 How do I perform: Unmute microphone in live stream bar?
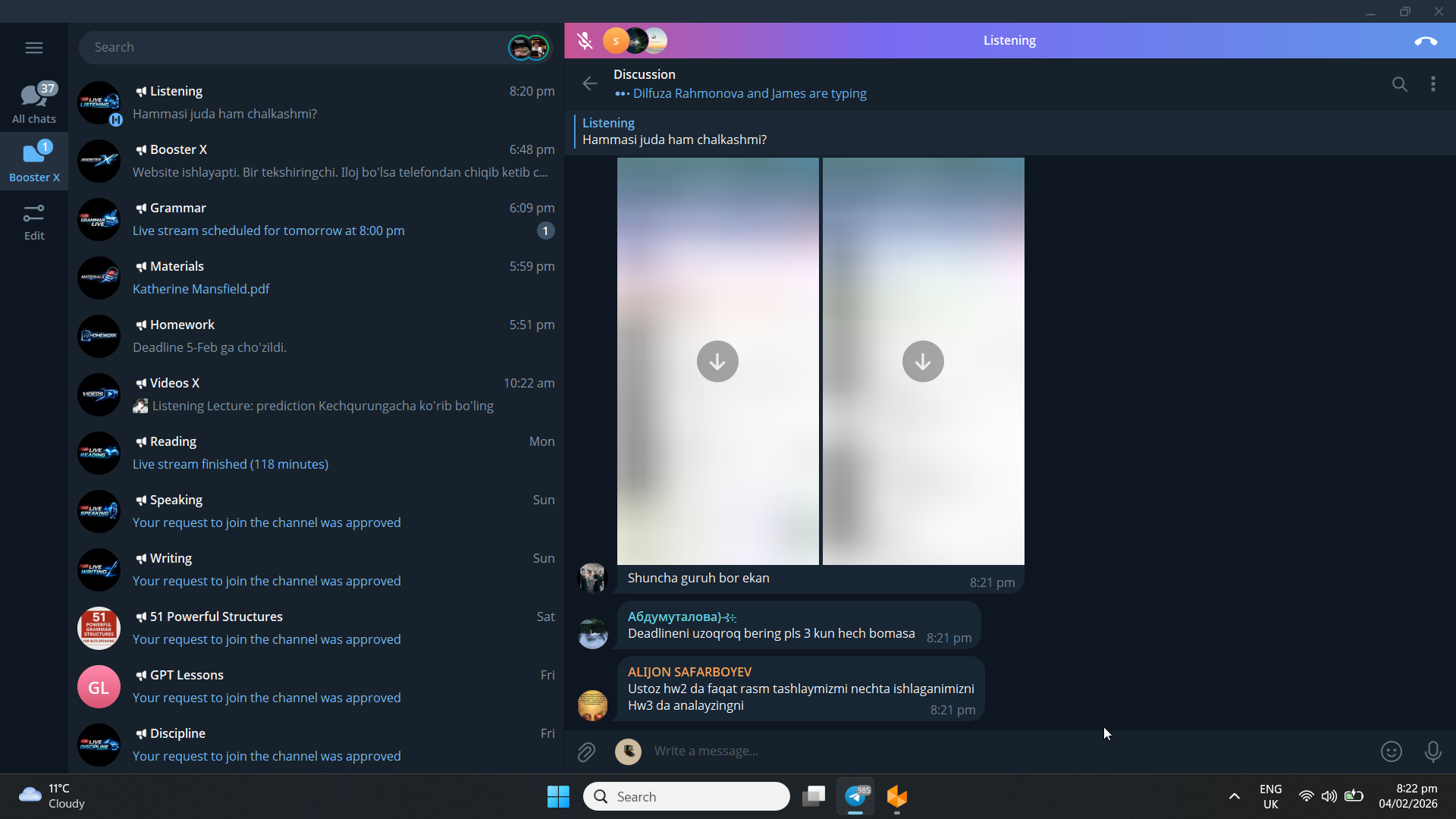pyautogui.click(x=585, y=41)
